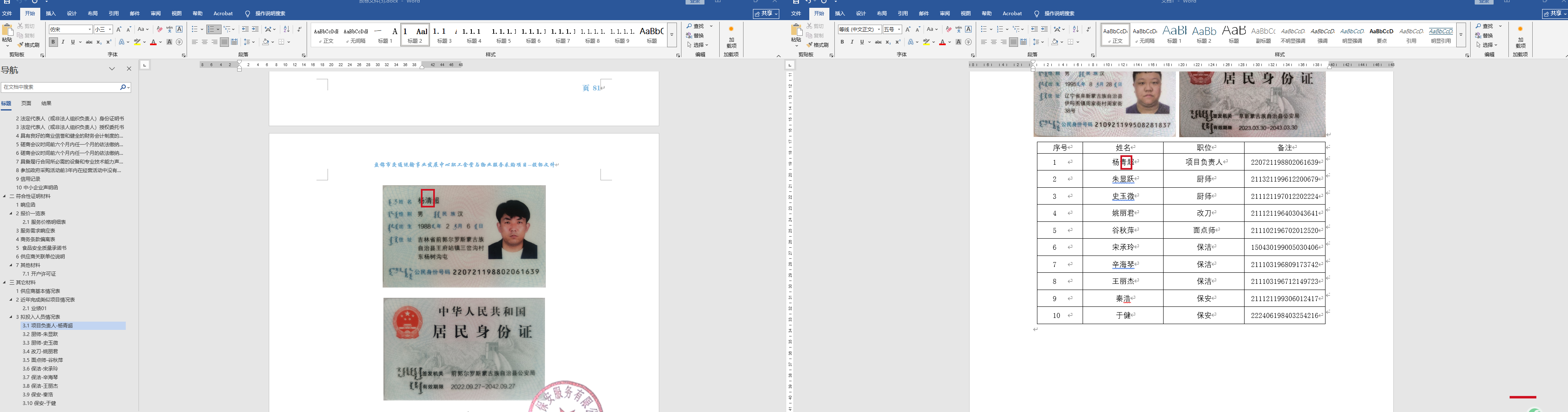
Task: Click Increase Font Size in left window
Action: [x=119, y=29]
